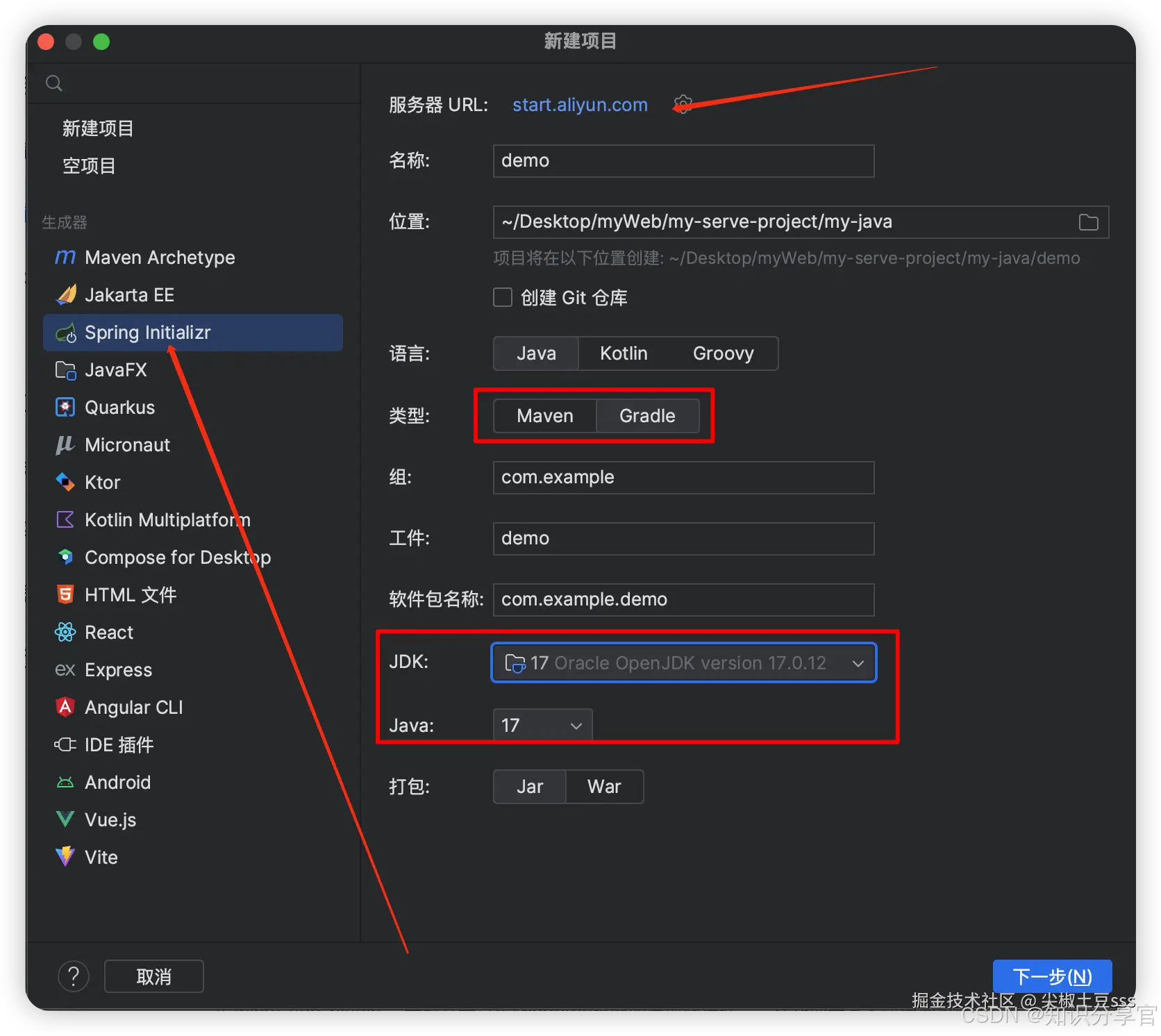
Task: Open the Java version 17 dropdown
Action: tap(542, 726)
